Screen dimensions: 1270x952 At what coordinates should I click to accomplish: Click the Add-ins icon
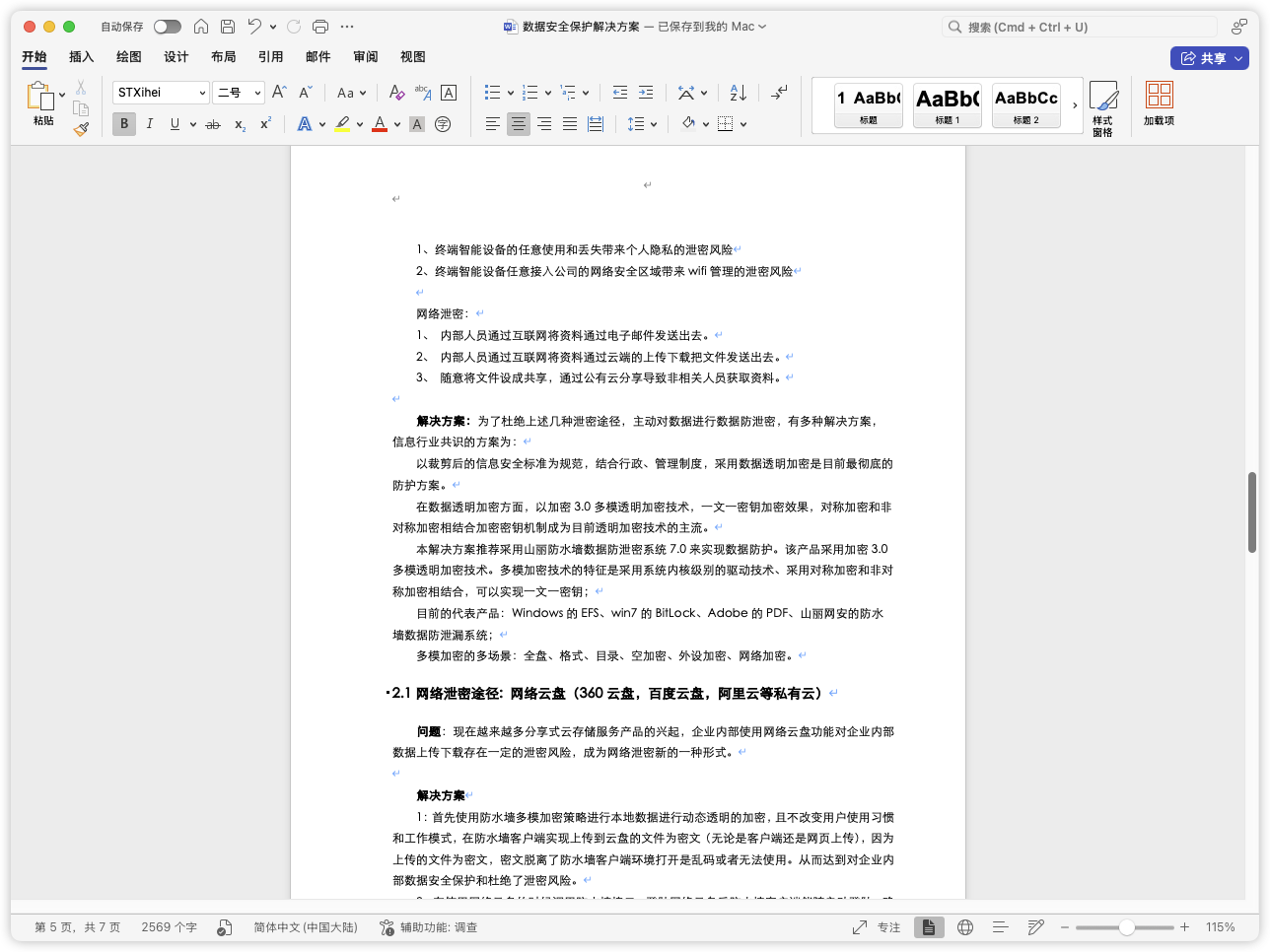click(x=1159, y=103)
